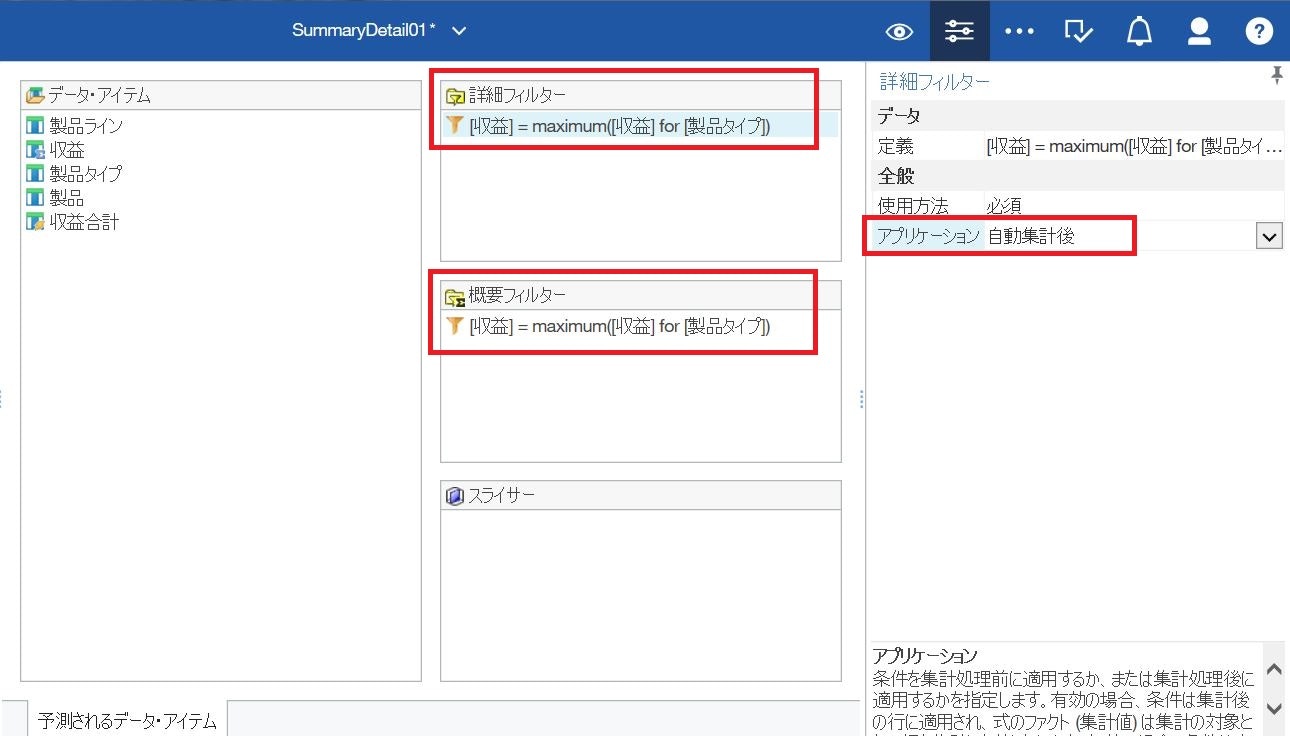Viewport: 1290px width, 736px height.
Task: Click the 詳細フィルター properties pane title
Action: click(935, 81)
